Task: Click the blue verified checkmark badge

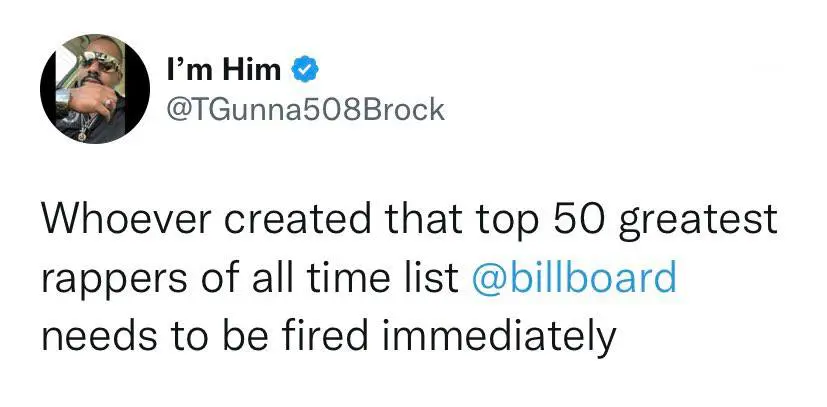Action: click(x=303, y=69)
